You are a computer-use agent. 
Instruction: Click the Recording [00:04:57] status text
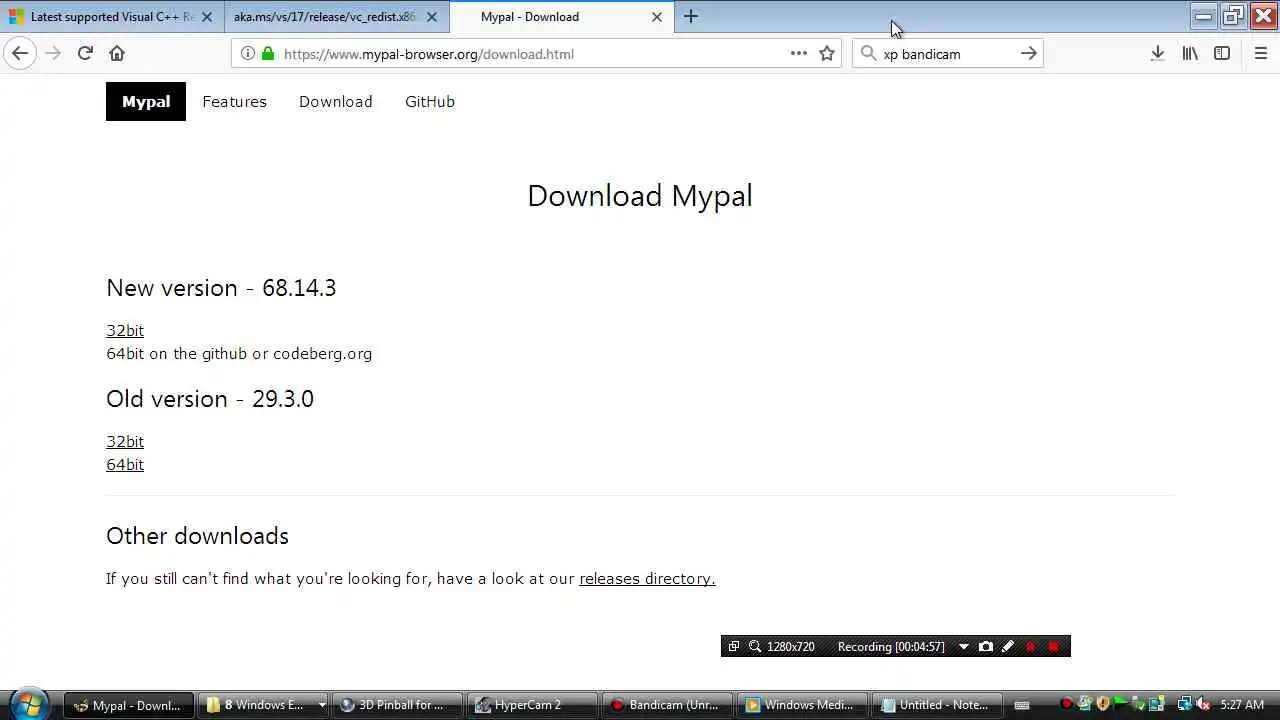coord(891,647)
